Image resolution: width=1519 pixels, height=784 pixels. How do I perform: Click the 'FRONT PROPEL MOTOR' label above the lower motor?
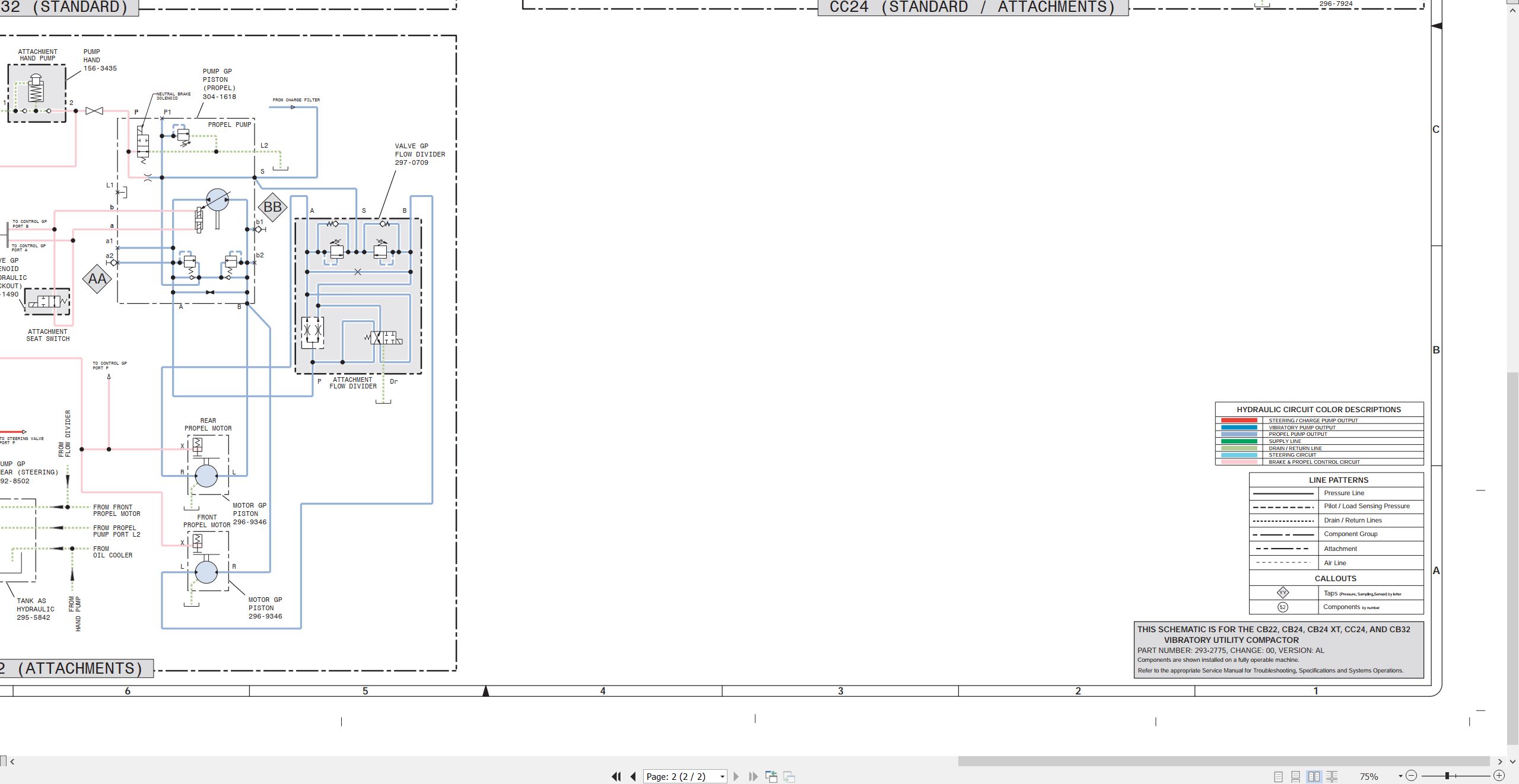(206, 521)
